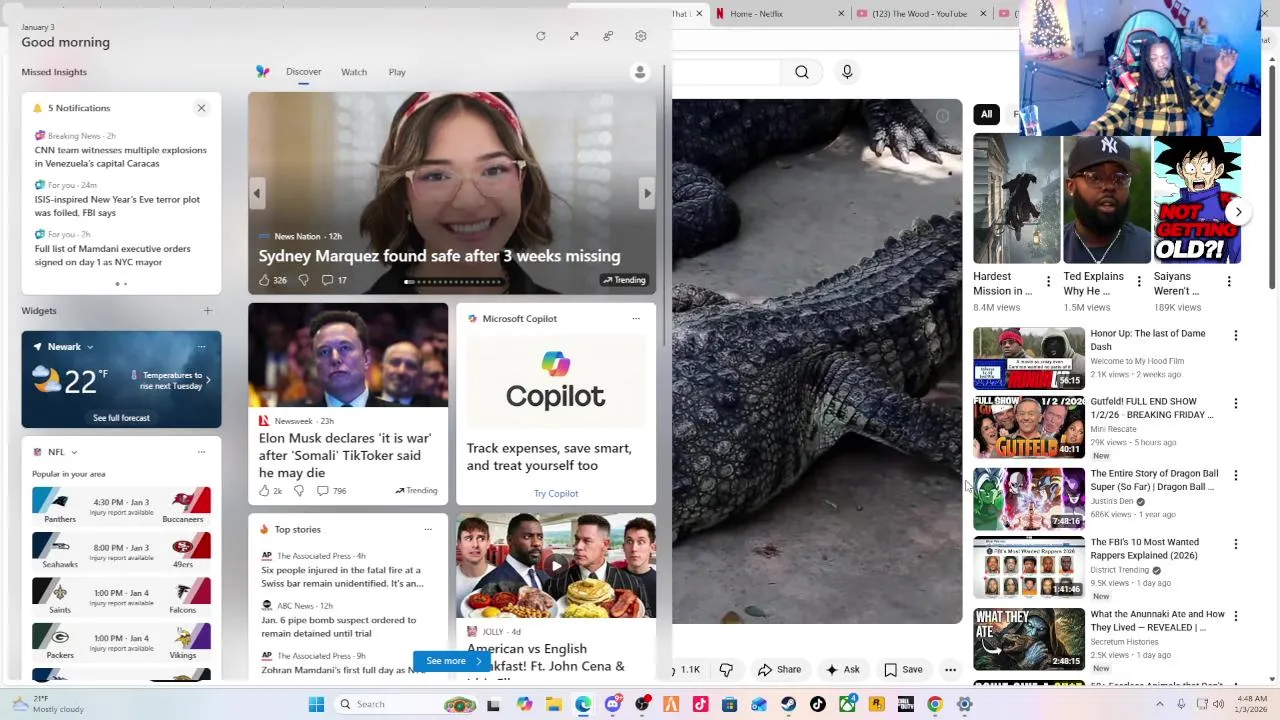Switch to Play tab
Viewport: 1280px width, 720px height.
tap(397, 72)
